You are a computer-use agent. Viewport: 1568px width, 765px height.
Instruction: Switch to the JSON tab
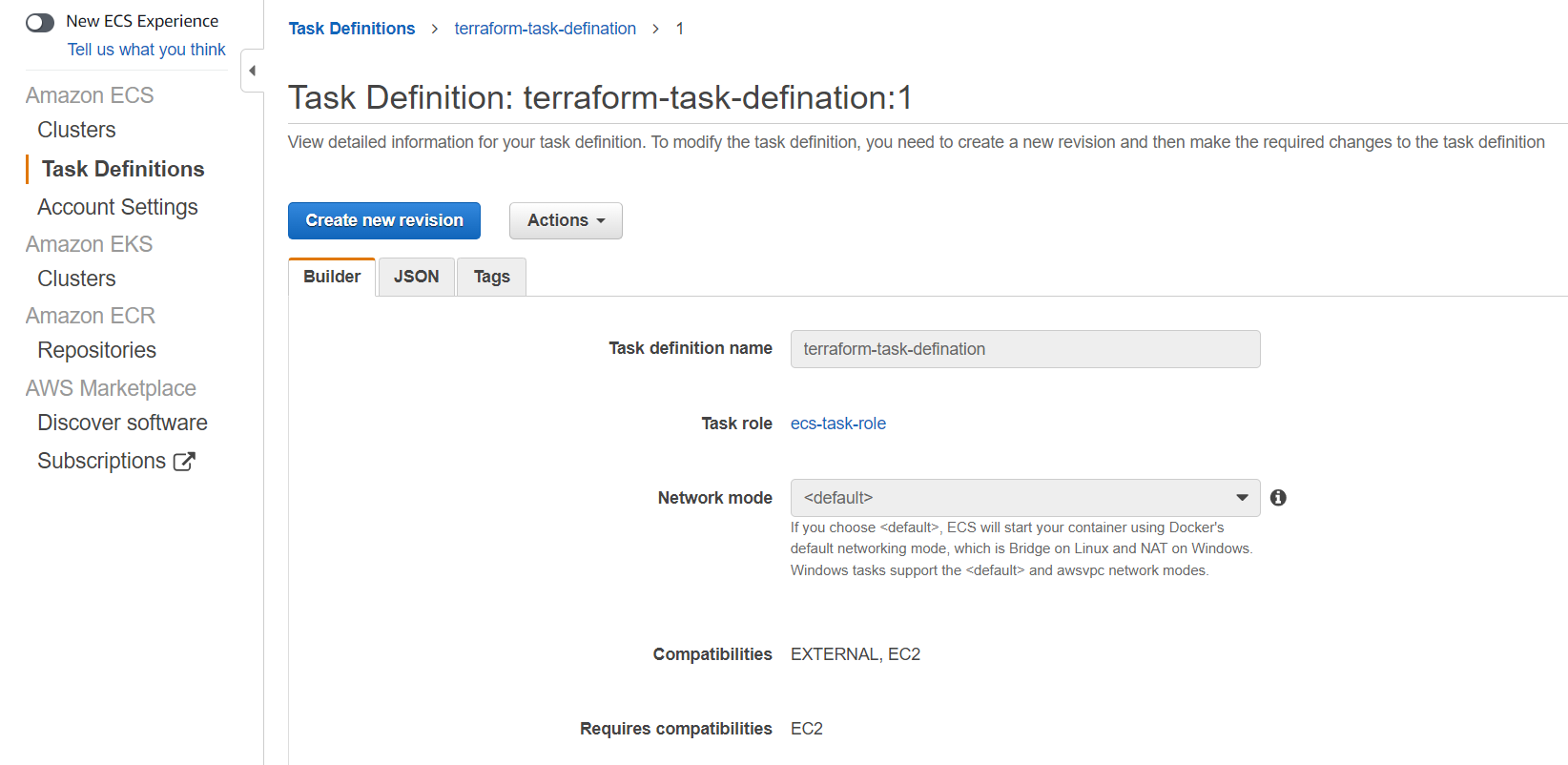click(x=417, y=277)
